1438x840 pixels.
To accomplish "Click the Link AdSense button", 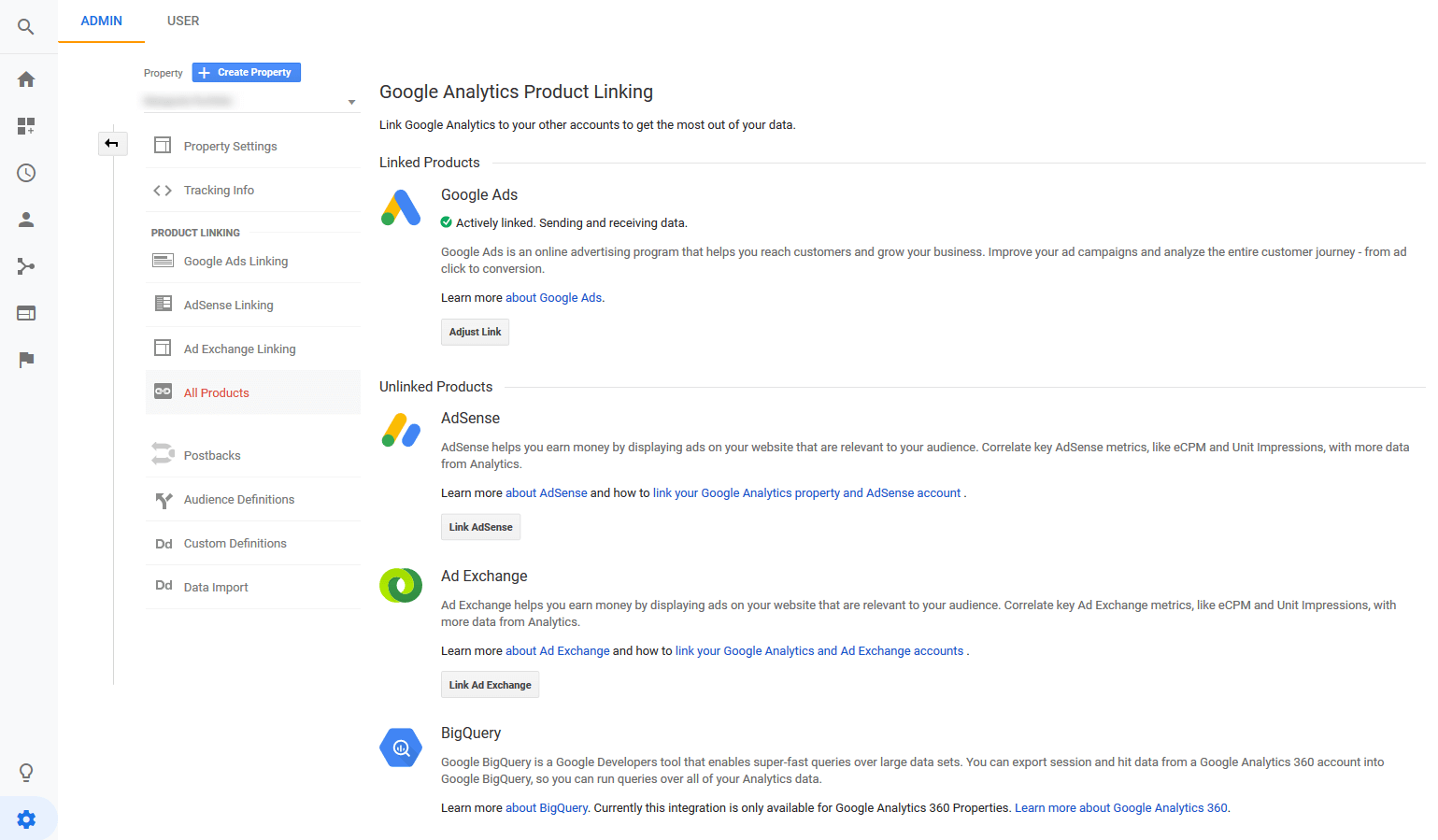I will 480,527.
